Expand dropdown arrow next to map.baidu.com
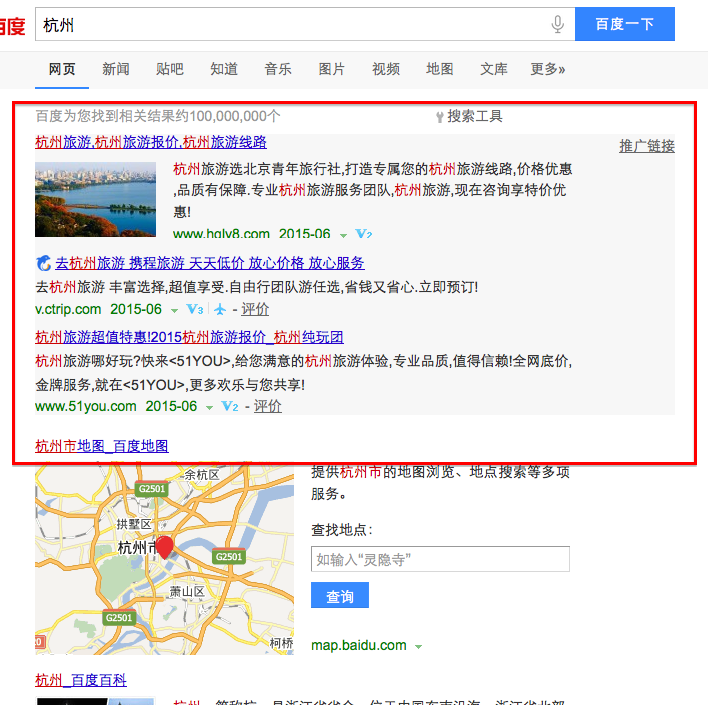 (418, 647)
